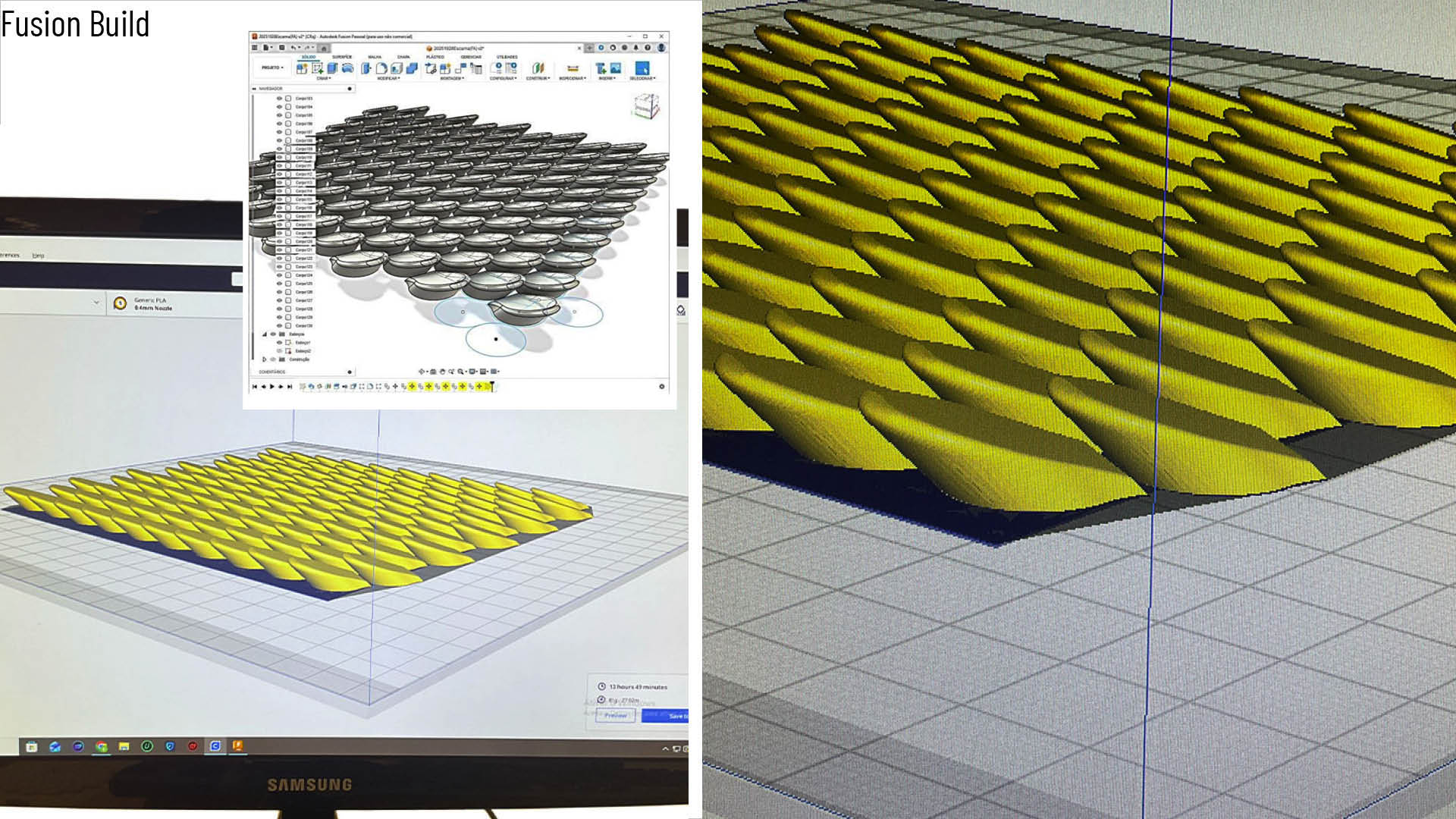Click the ViewCube in the viewport corner
The height and width of the screenshot is (819, 1456).
click(x=645, y=106)
